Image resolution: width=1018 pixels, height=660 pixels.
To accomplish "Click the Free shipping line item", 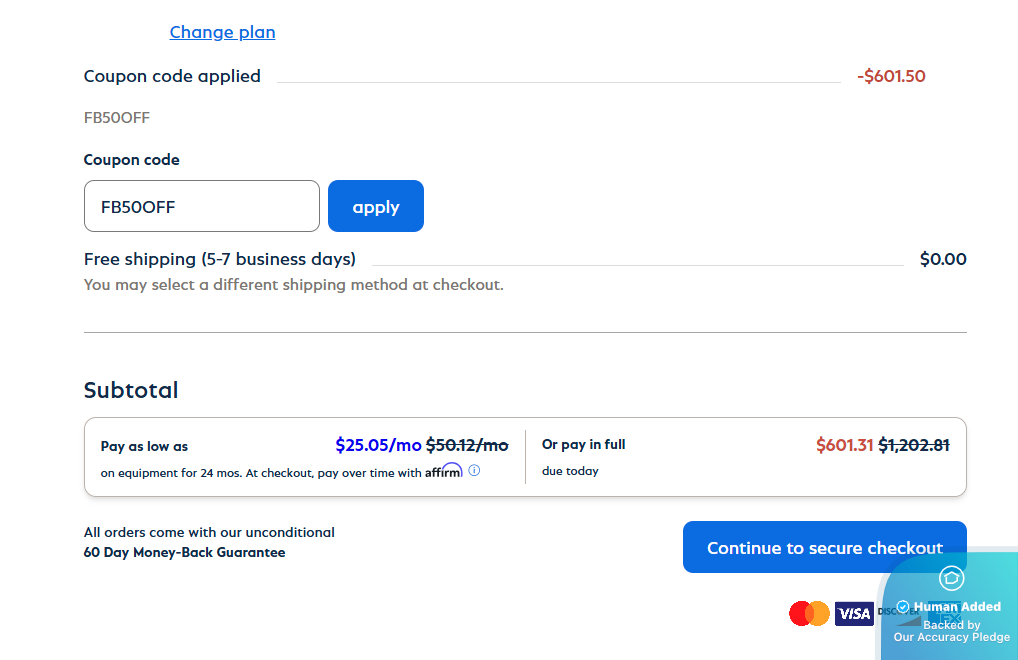I will [220, 259].
